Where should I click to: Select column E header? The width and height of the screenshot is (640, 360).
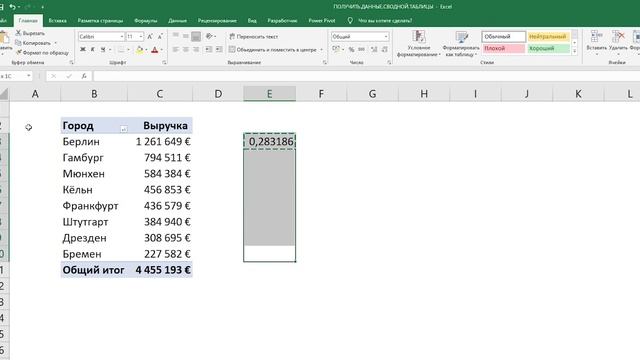pos(269,94)
